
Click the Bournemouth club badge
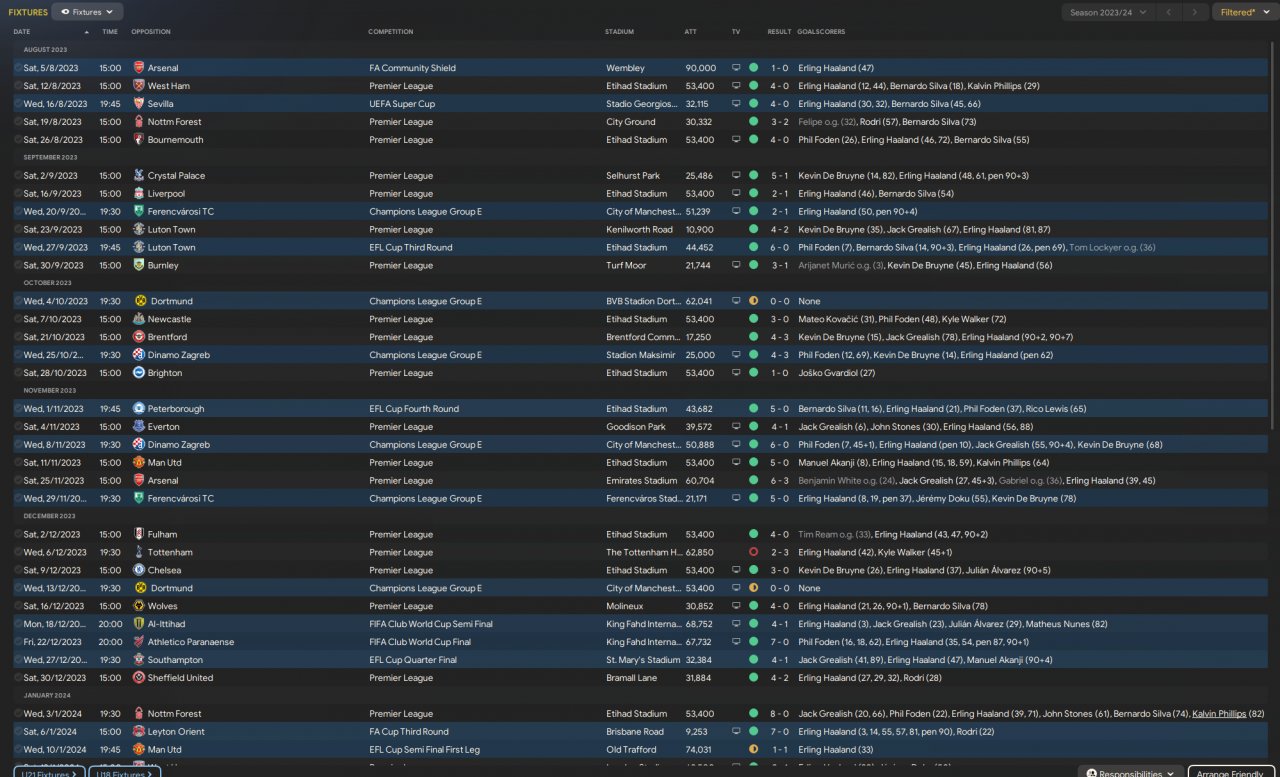139,140
